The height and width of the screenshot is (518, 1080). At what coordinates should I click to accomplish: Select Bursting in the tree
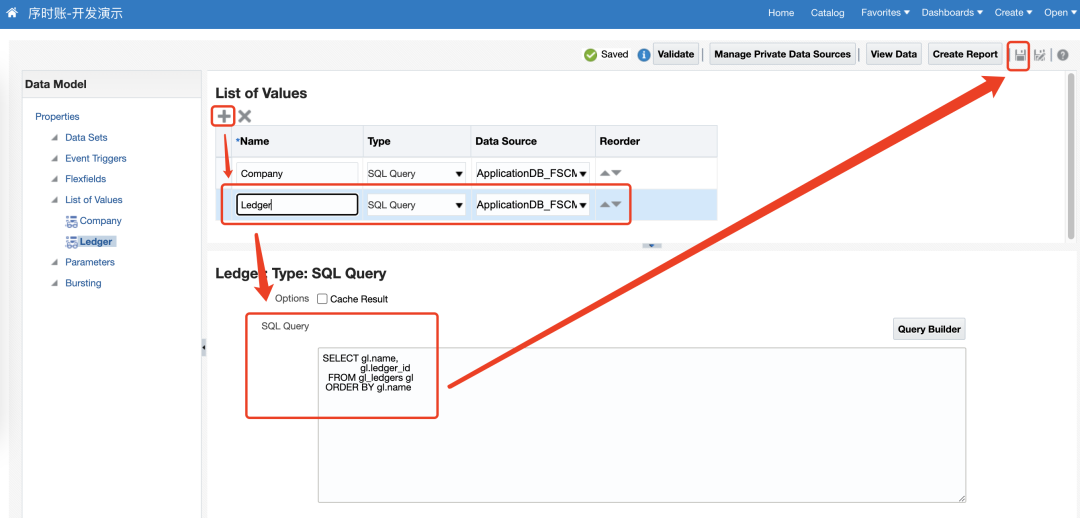[x=83, y=283]
